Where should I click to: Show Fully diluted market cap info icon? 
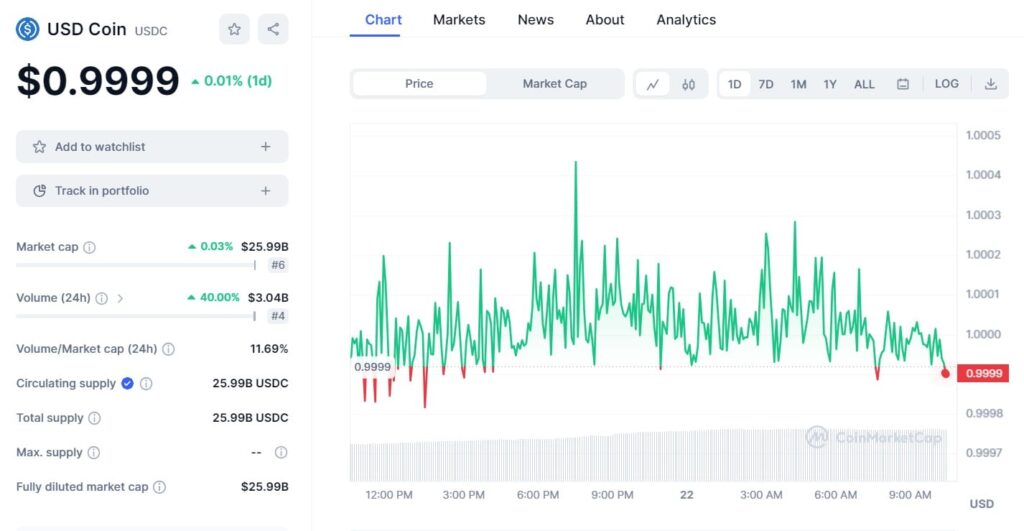159,487
